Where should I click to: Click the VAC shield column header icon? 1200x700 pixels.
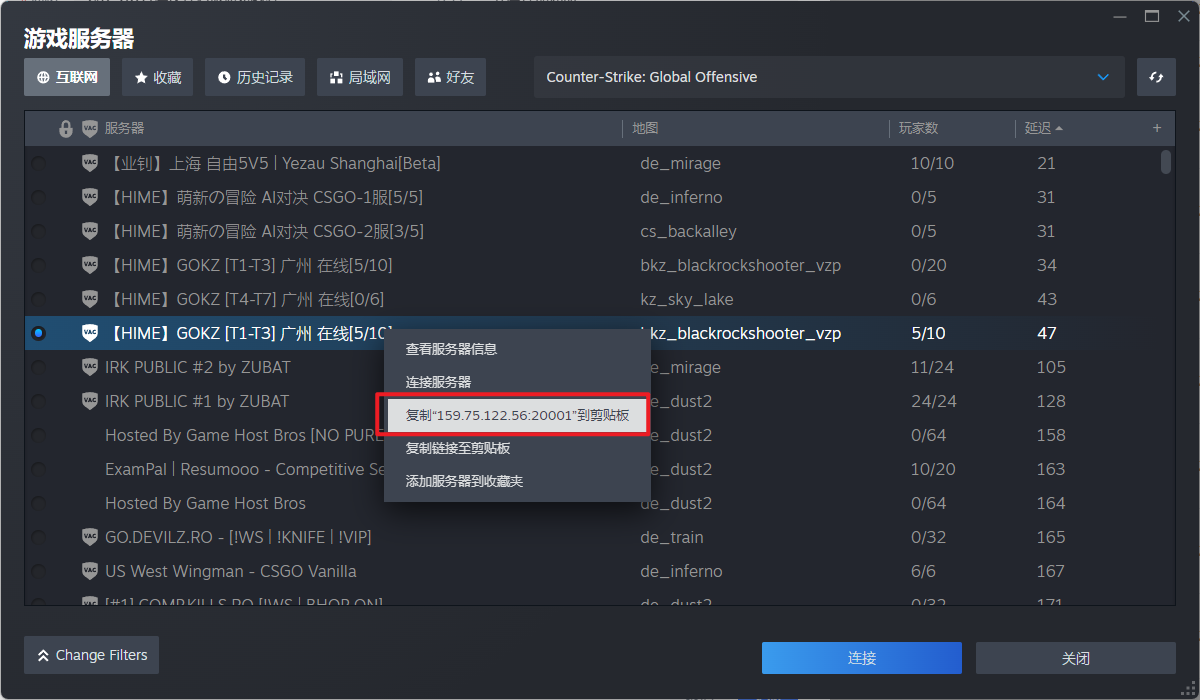pos(90,129)
